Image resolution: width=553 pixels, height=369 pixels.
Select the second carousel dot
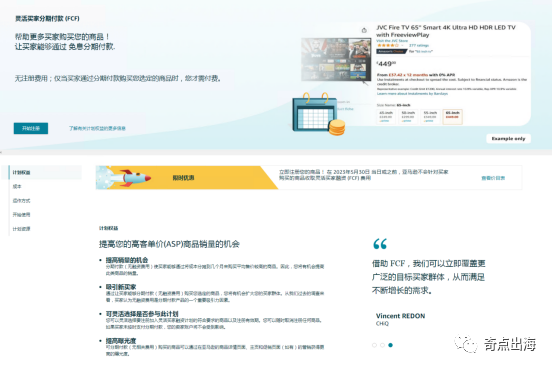click(x=382, y=345)
